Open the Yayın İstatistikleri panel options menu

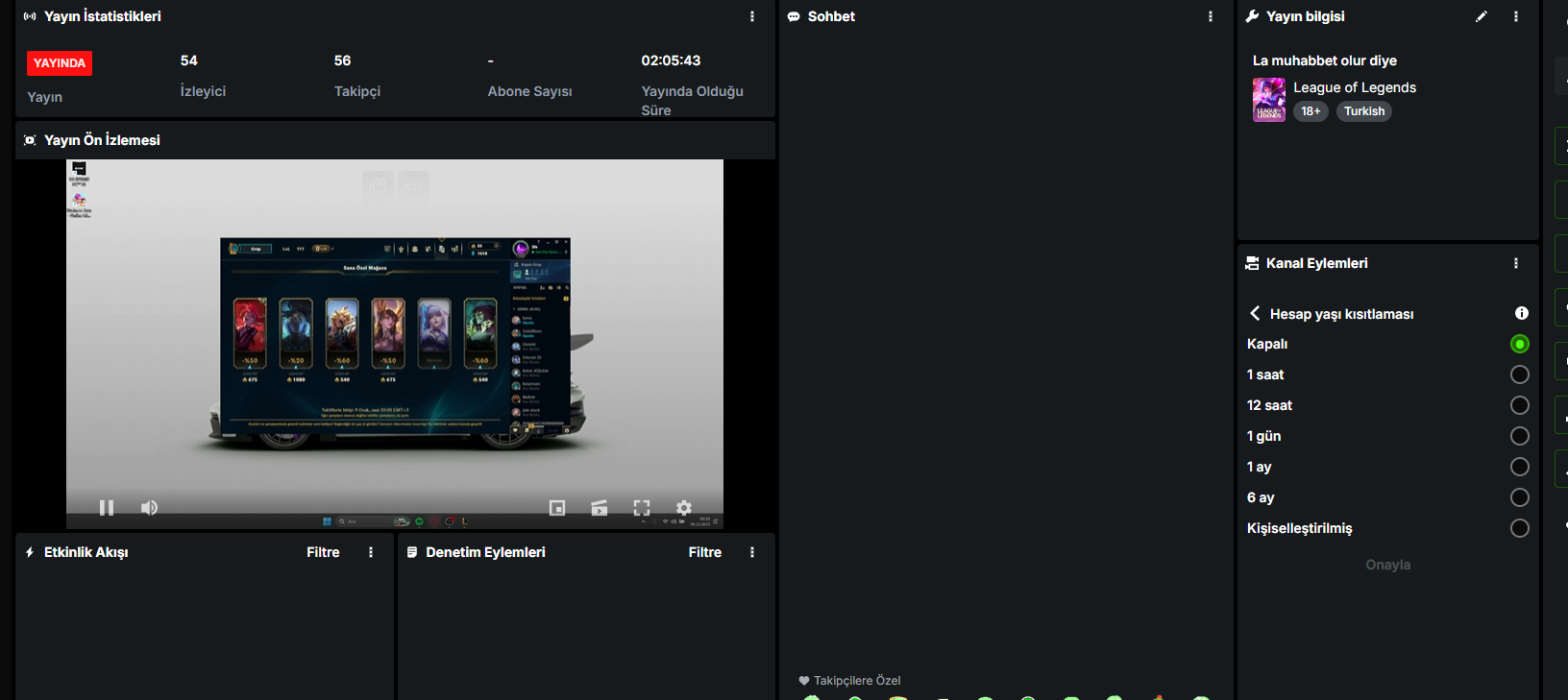click(752, 16)
